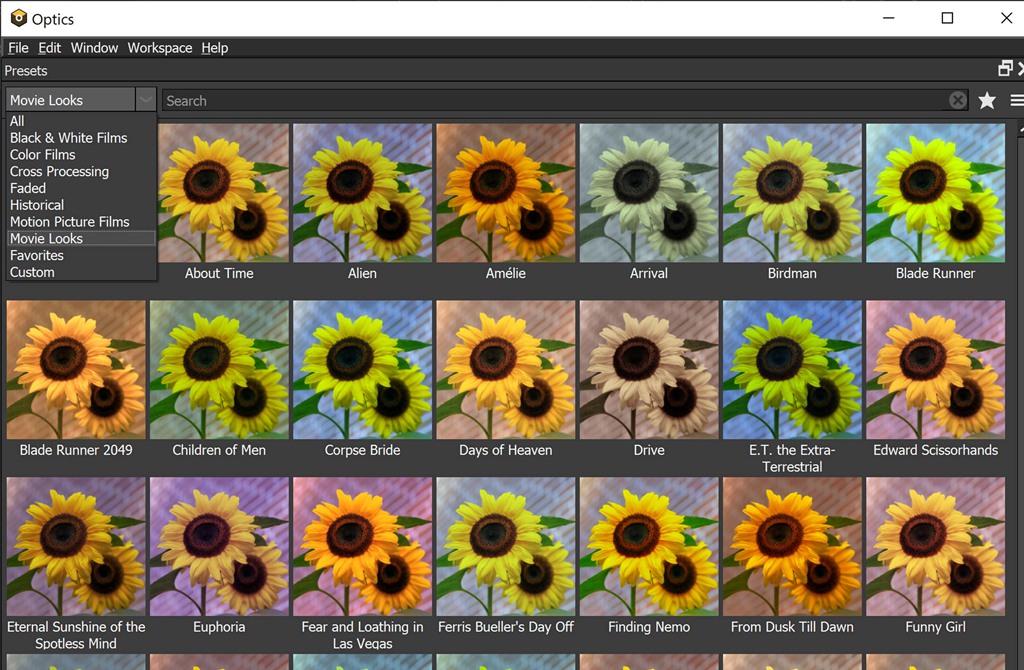Pick the Faded category
The image size is (1024, 670).
tap(81, 188)
